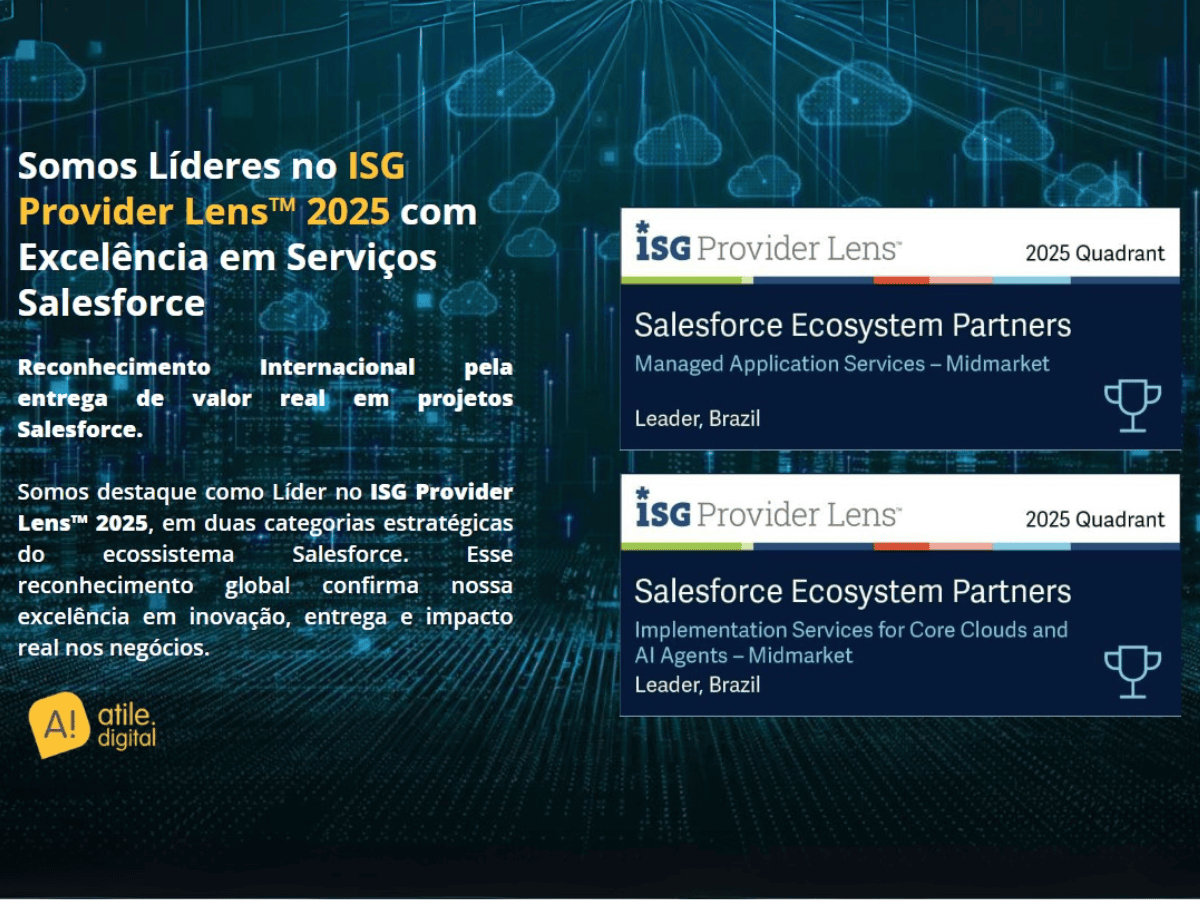Click ISG Provider Lens logo in upper badge
1200x900 pixels.
pyautogui.click(x=768, y=242)
